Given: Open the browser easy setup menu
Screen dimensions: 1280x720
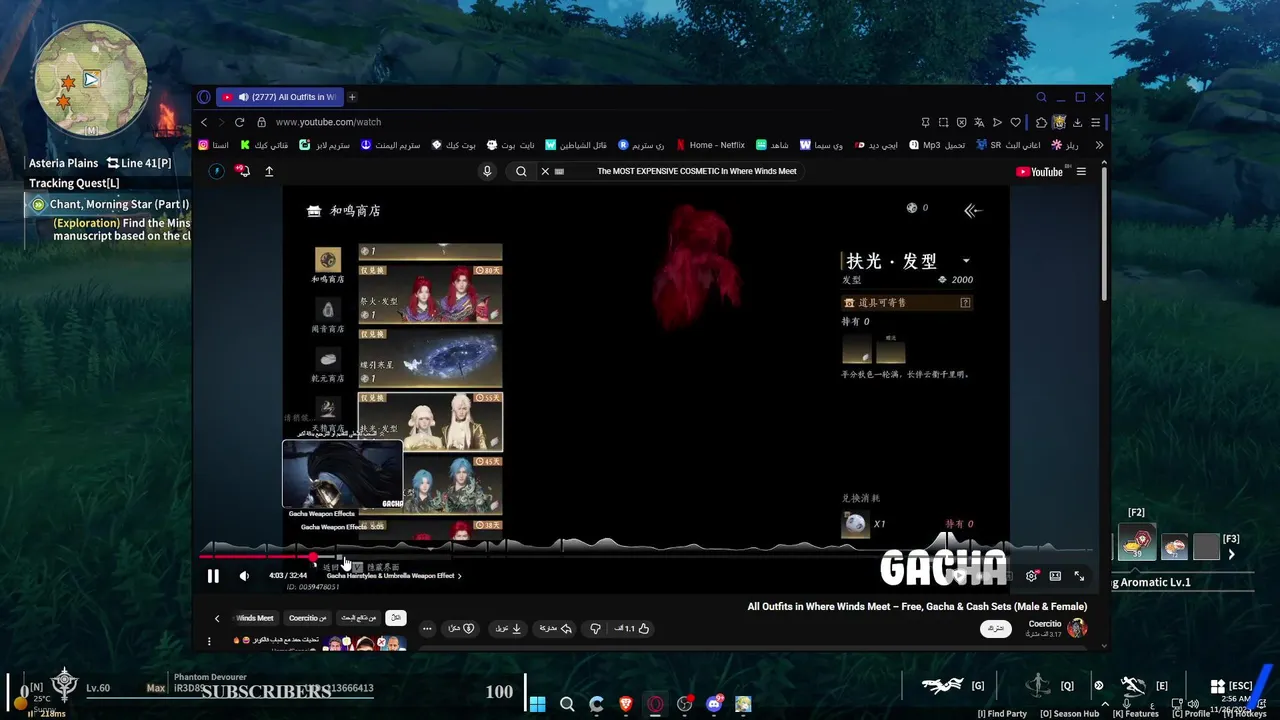Looking at the screenshot, I should (1095, 122).
